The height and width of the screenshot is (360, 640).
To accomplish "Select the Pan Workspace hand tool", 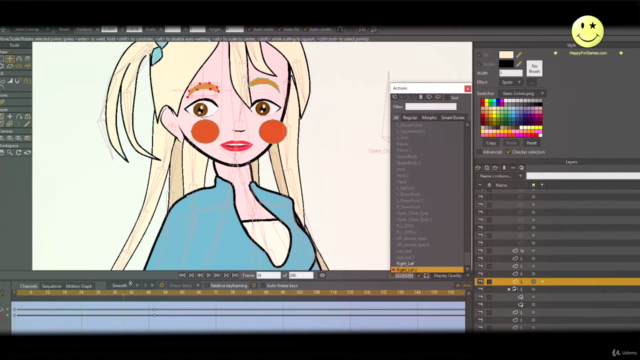I will [x=2, y=153].
